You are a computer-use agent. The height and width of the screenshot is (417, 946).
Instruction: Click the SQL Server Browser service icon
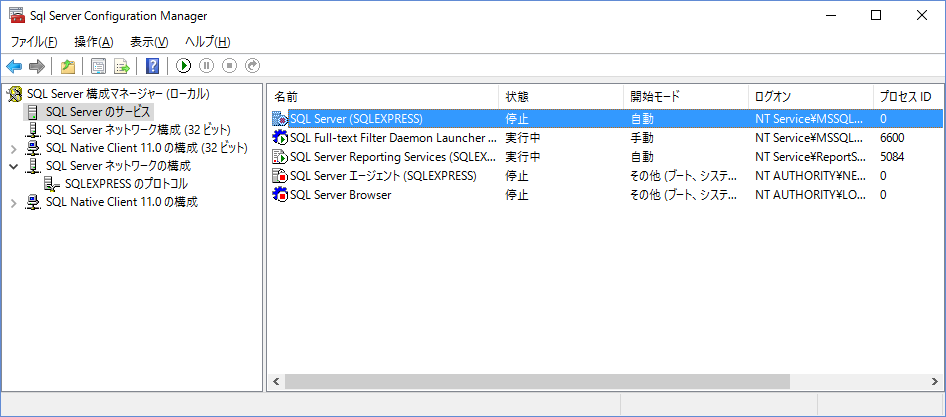[x=280, y=195]
